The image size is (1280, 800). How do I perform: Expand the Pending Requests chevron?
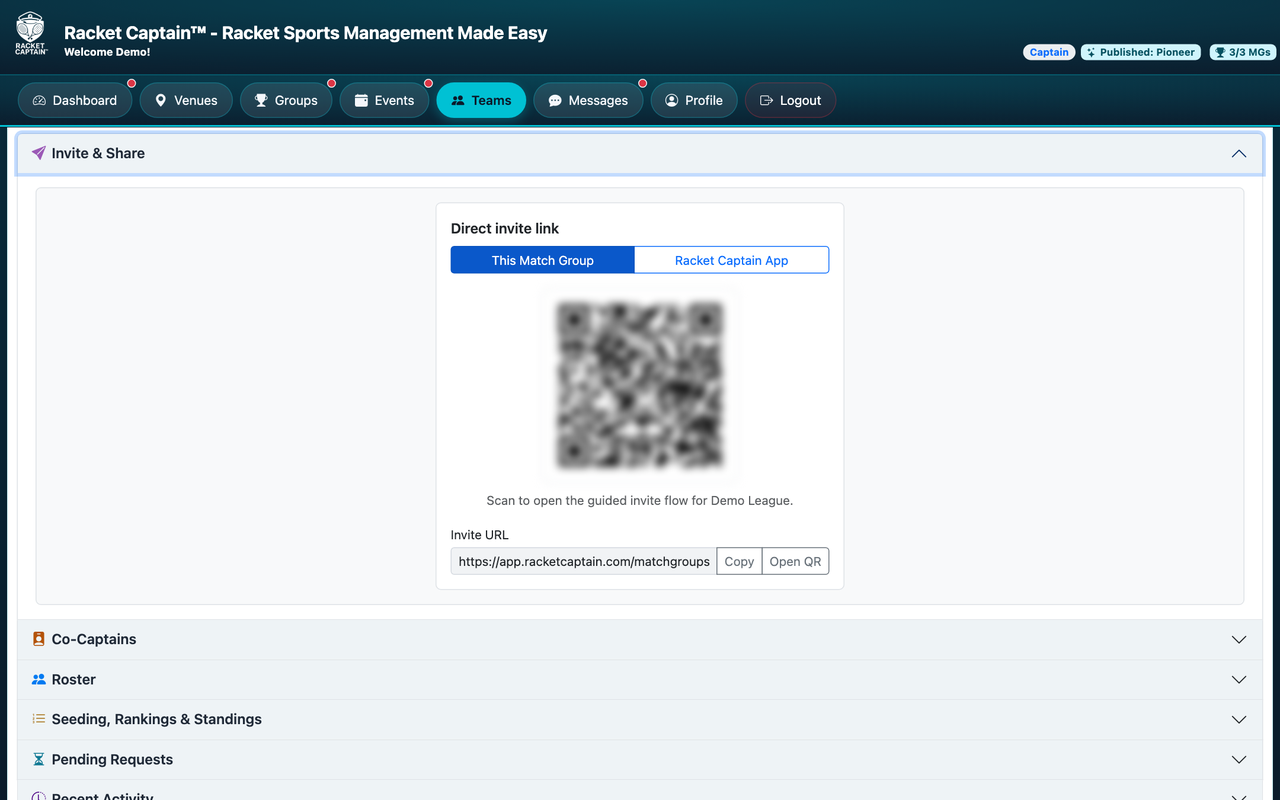pos(1239,759)
